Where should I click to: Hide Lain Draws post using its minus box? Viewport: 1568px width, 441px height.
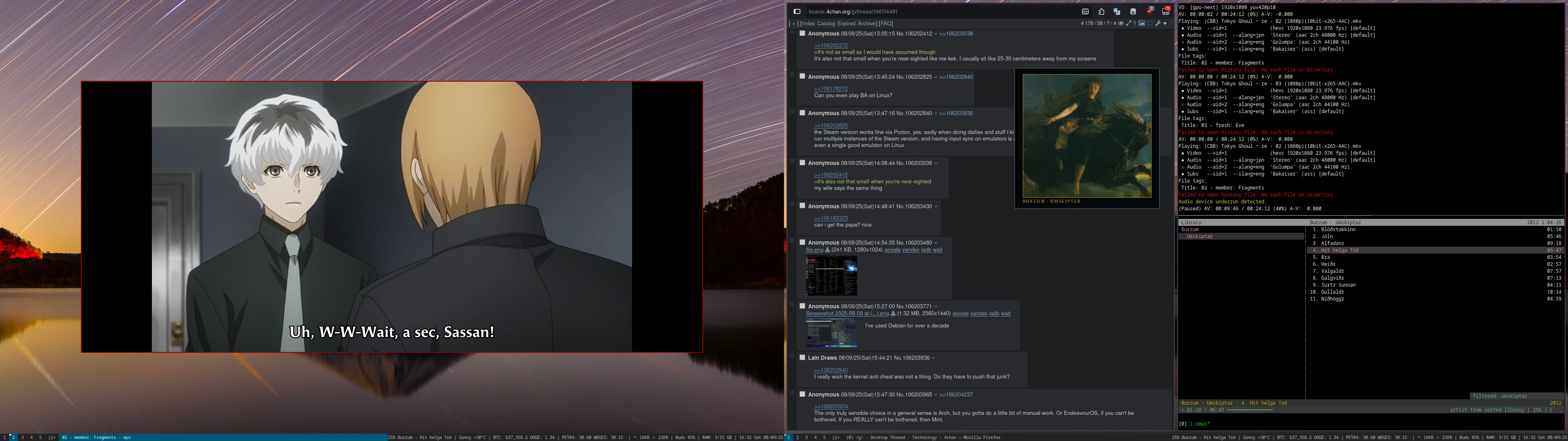tap(792, 356)
